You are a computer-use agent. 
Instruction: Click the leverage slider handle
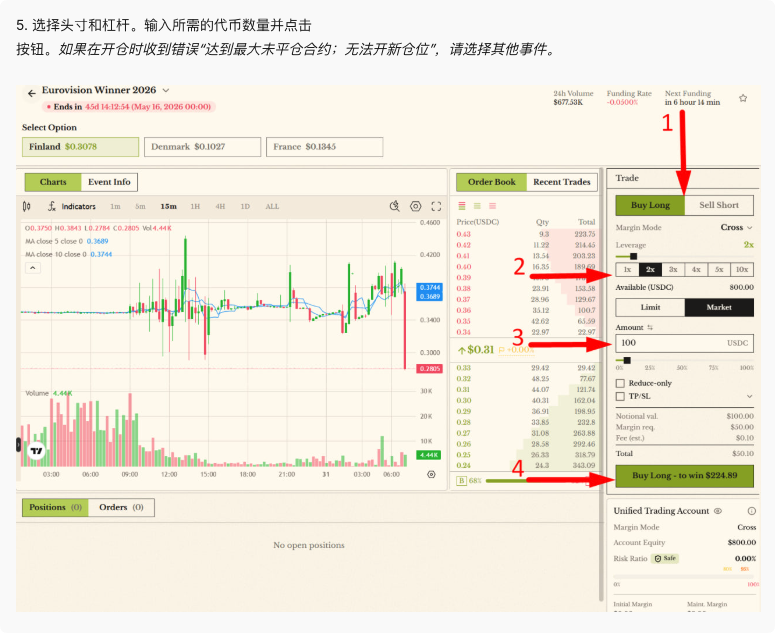(x=634, y=256)
